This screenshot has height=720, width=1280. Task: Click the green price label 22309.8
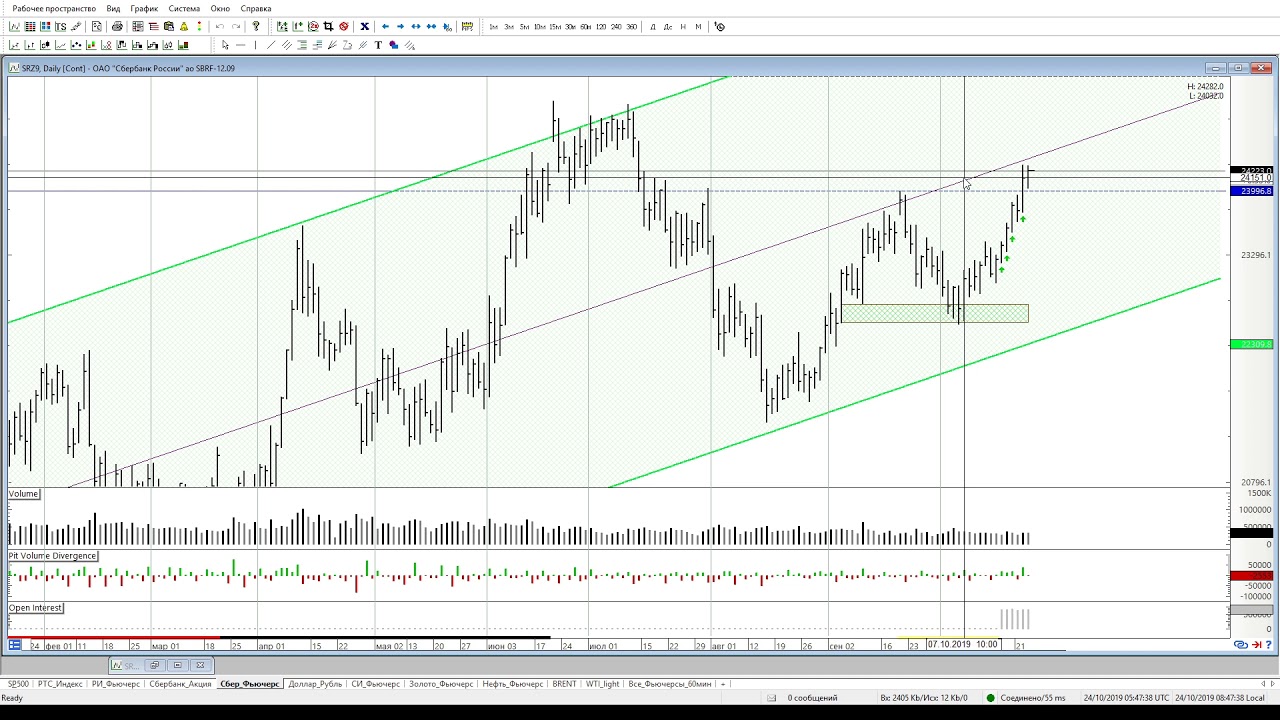click(x=1252, y=344)
